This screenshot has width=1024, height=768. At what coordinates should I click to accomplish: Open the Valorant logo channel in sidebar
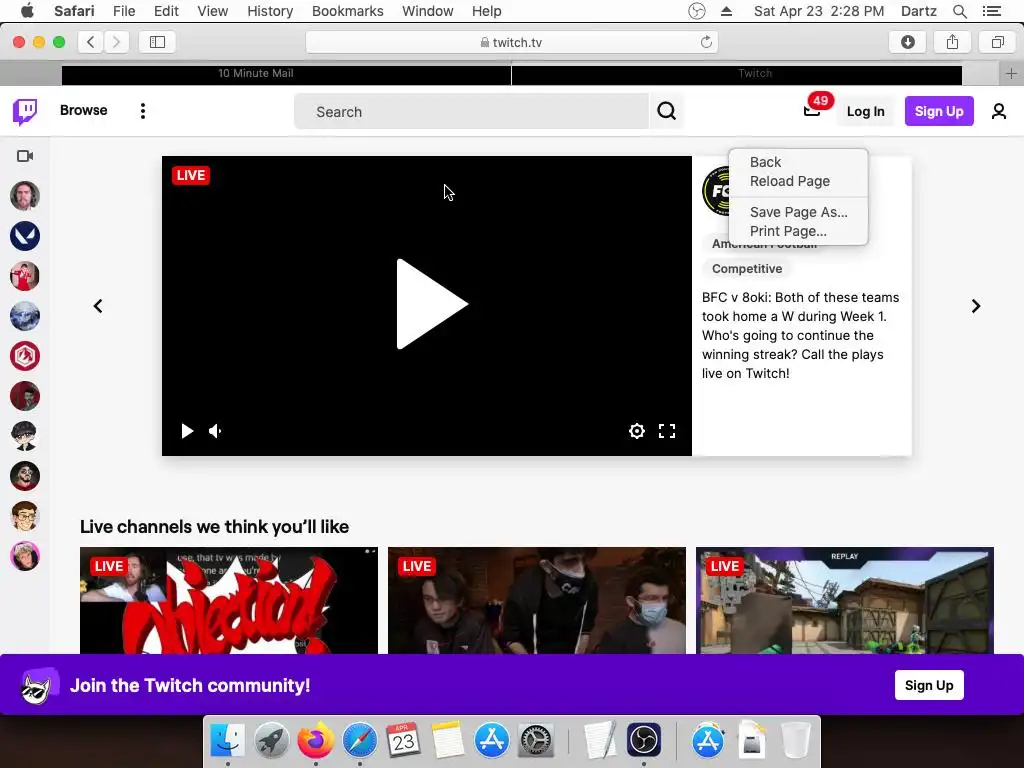pyautogui.click(x=25, y=236)
